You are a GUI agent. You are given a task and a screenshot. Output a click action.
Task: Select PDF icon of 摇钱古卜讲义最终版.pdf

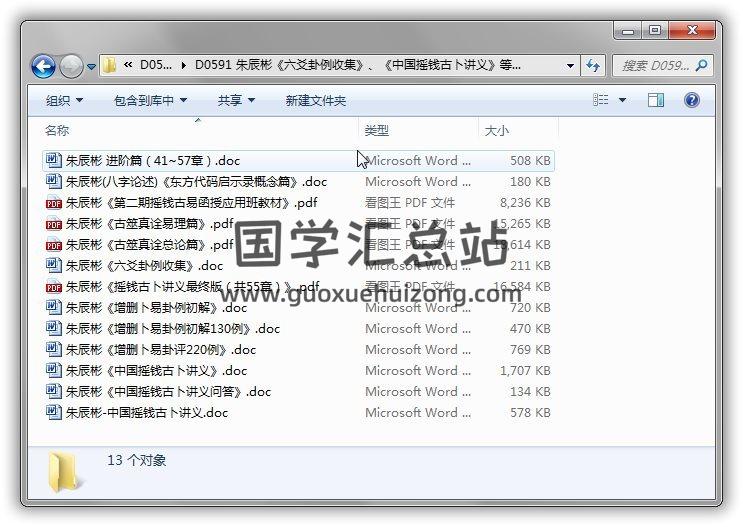(x=54, y=286)
